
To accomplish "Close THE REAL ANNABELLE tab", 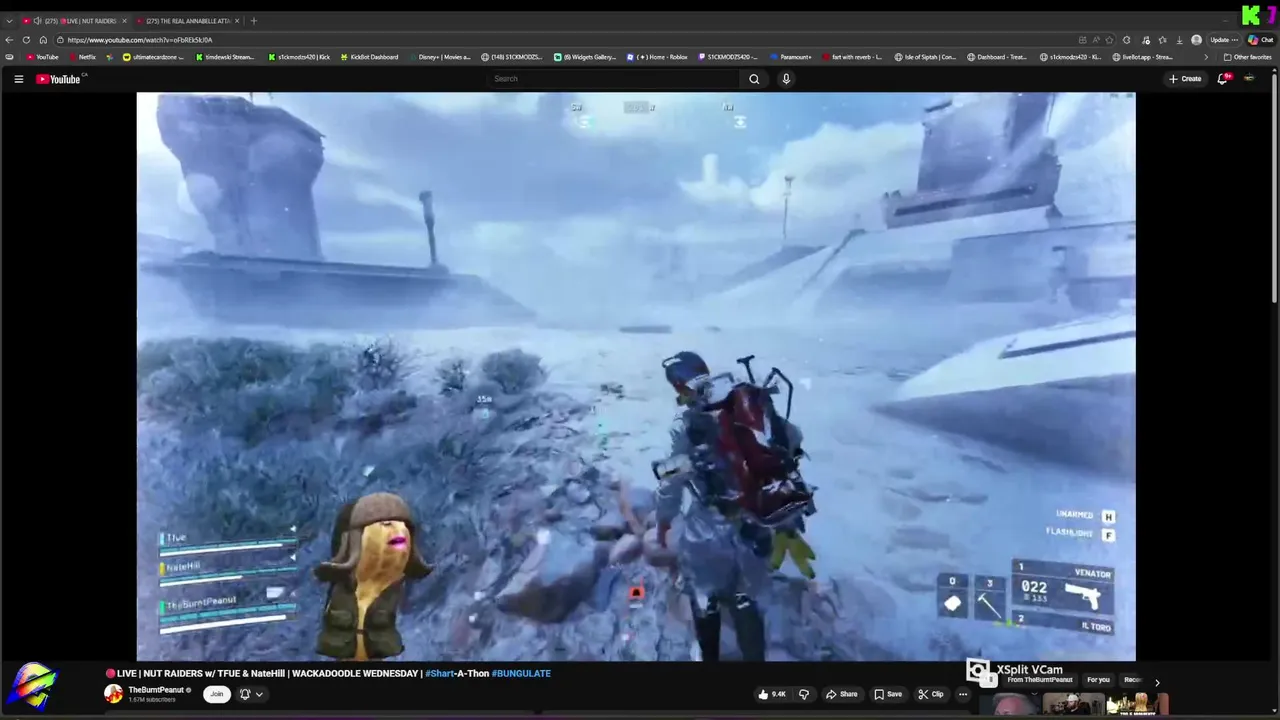I will point(236,21).
